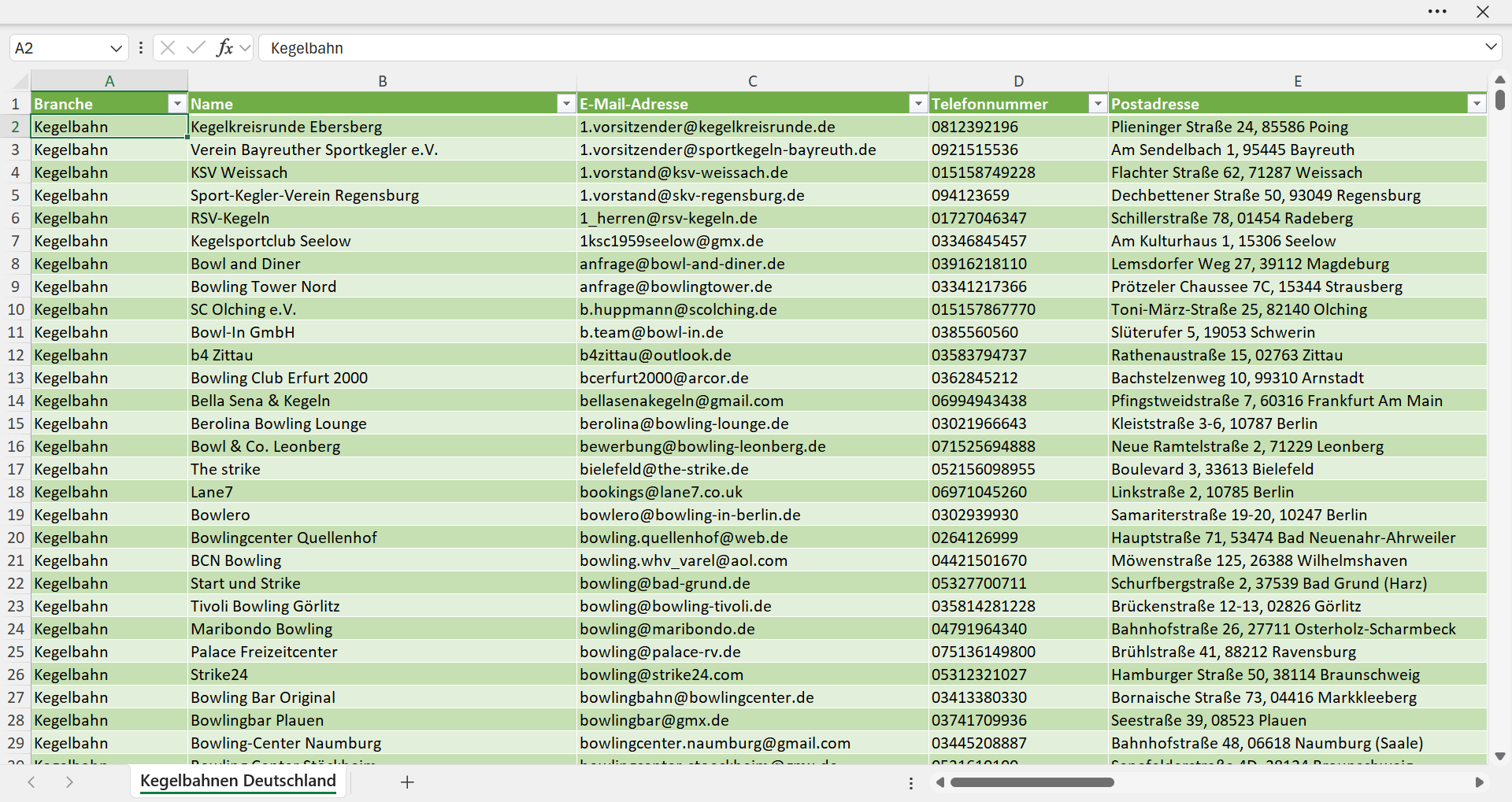Expand the Name Box dropdown arrow
Image resolution: width=1512 pixels, height=802 pixels.
coord(116,48)
